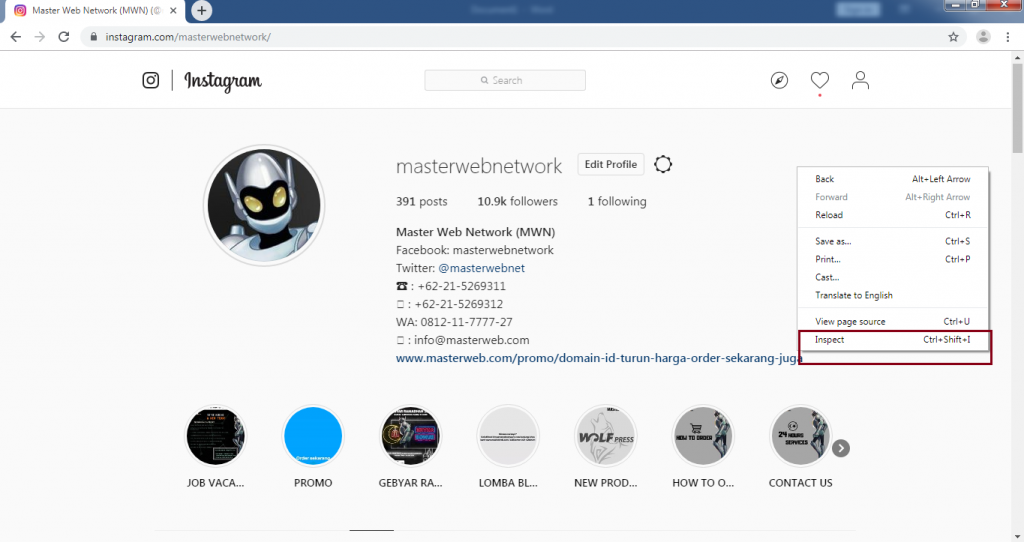1024x542 pixels.
Task: Click the robot profile picture
Action: coord(264,205)
